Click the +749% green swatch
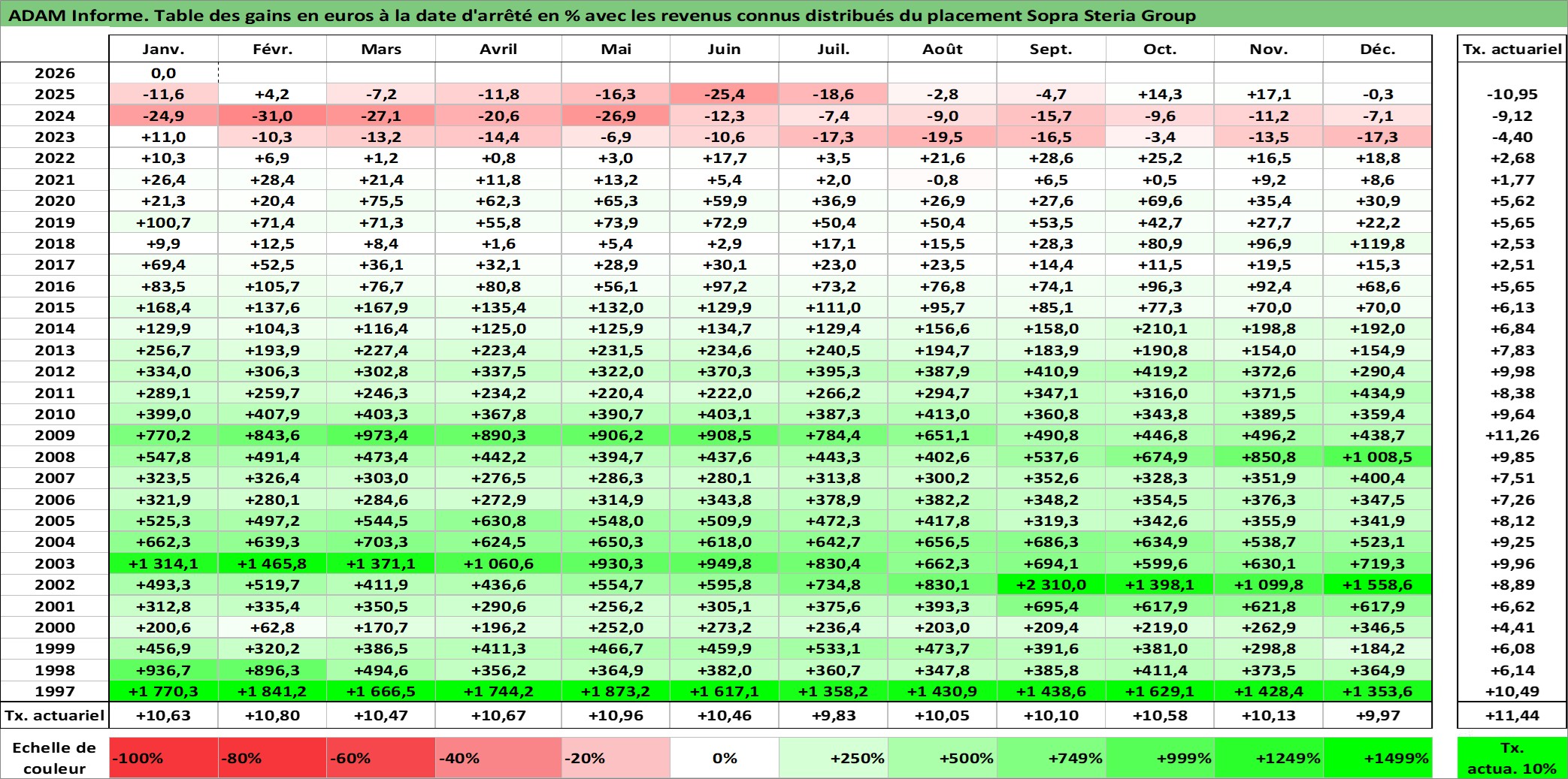 tap(1051, 758)
